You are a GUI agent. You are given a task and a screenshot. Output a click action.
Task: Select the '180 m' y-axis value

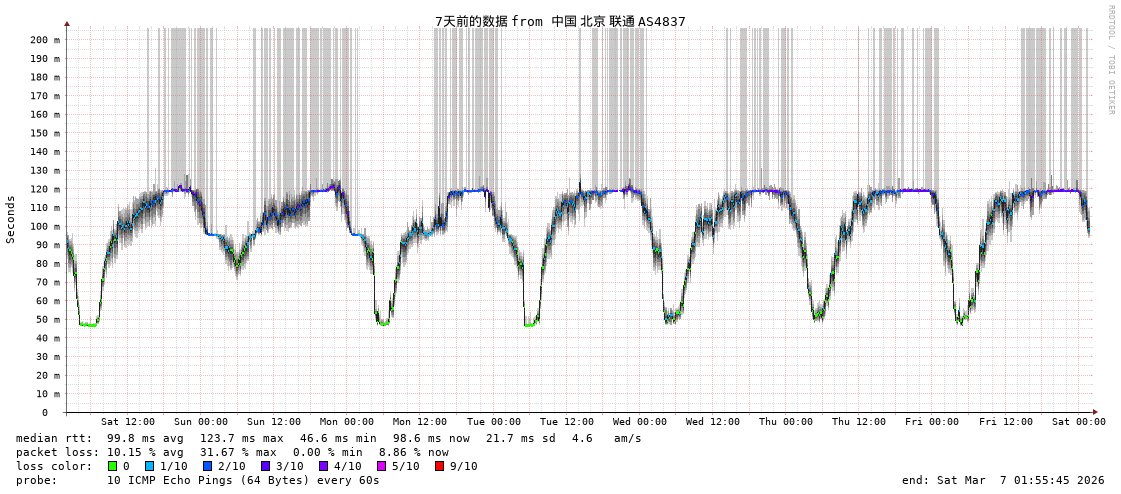point(45,77)
